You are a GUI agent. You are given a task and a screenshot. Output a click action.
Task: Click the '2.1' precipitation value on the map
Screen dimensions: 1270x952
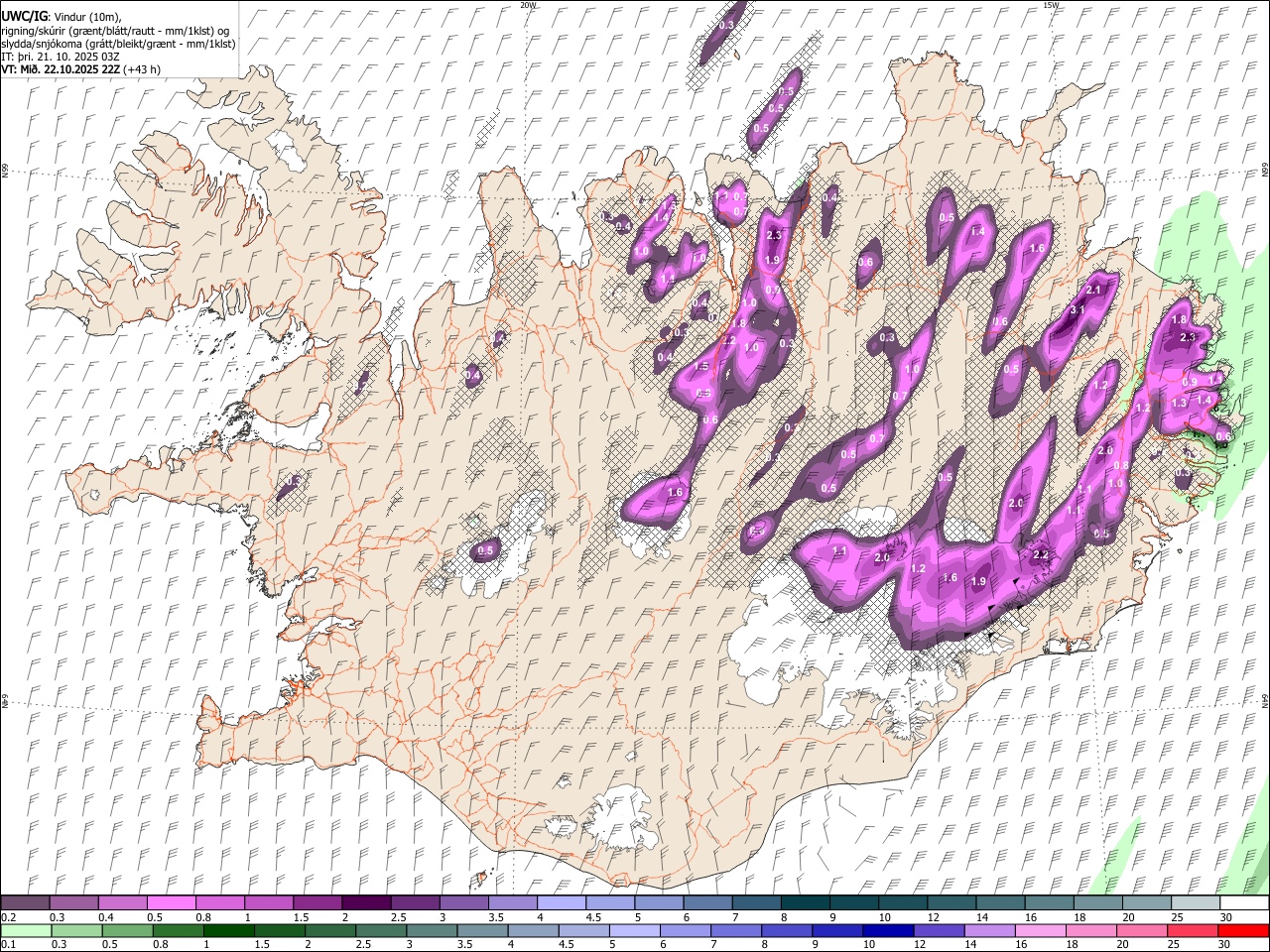(1095, 290)
